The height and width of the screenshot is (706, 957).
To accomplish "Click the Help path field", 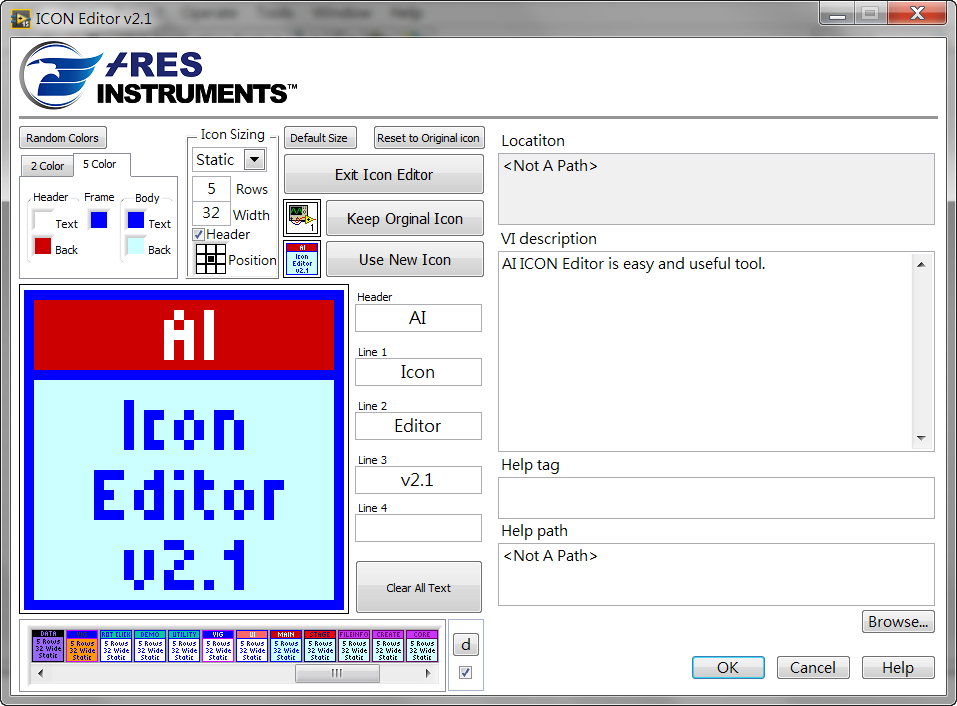I will (716, 574).
